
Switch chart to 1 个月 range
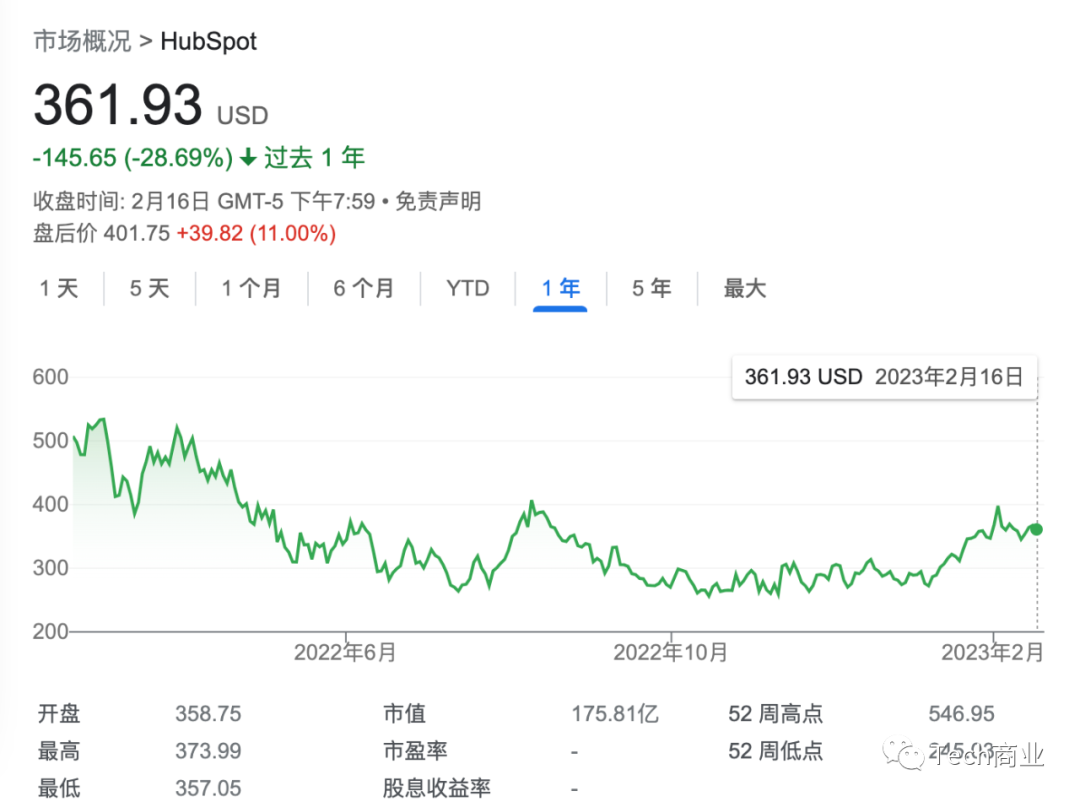(x=251, y=288)
